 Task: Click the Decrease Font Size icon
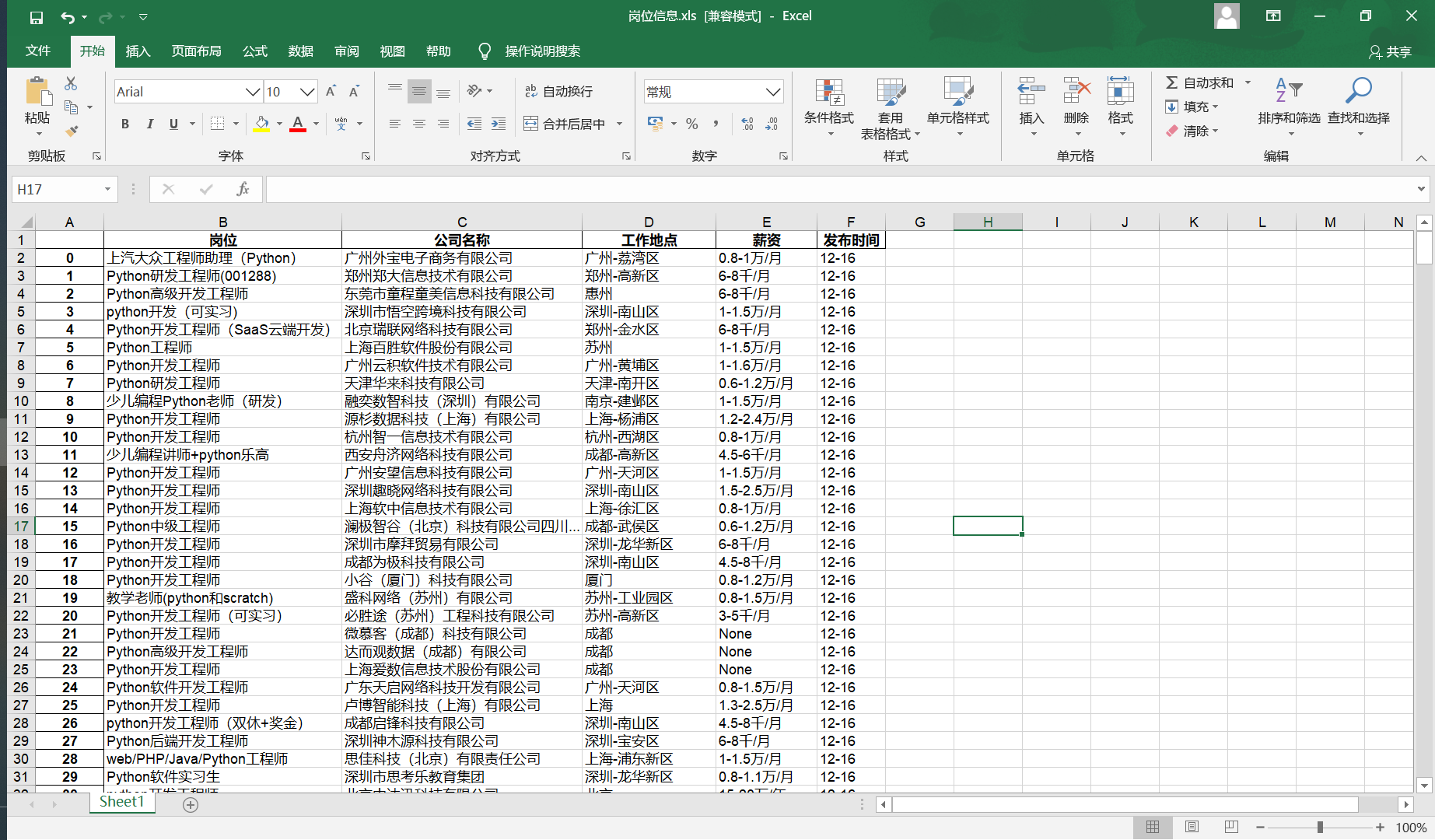pos(354,92)
